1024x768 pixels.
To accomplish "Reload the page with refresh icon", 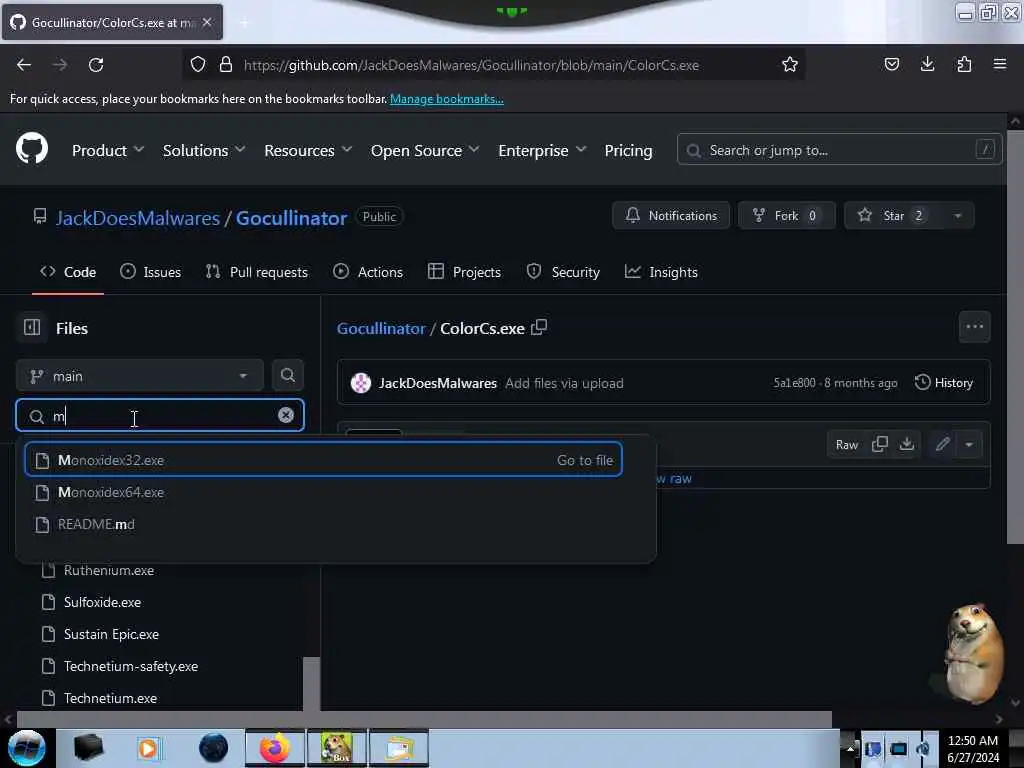I will [96, 65].
